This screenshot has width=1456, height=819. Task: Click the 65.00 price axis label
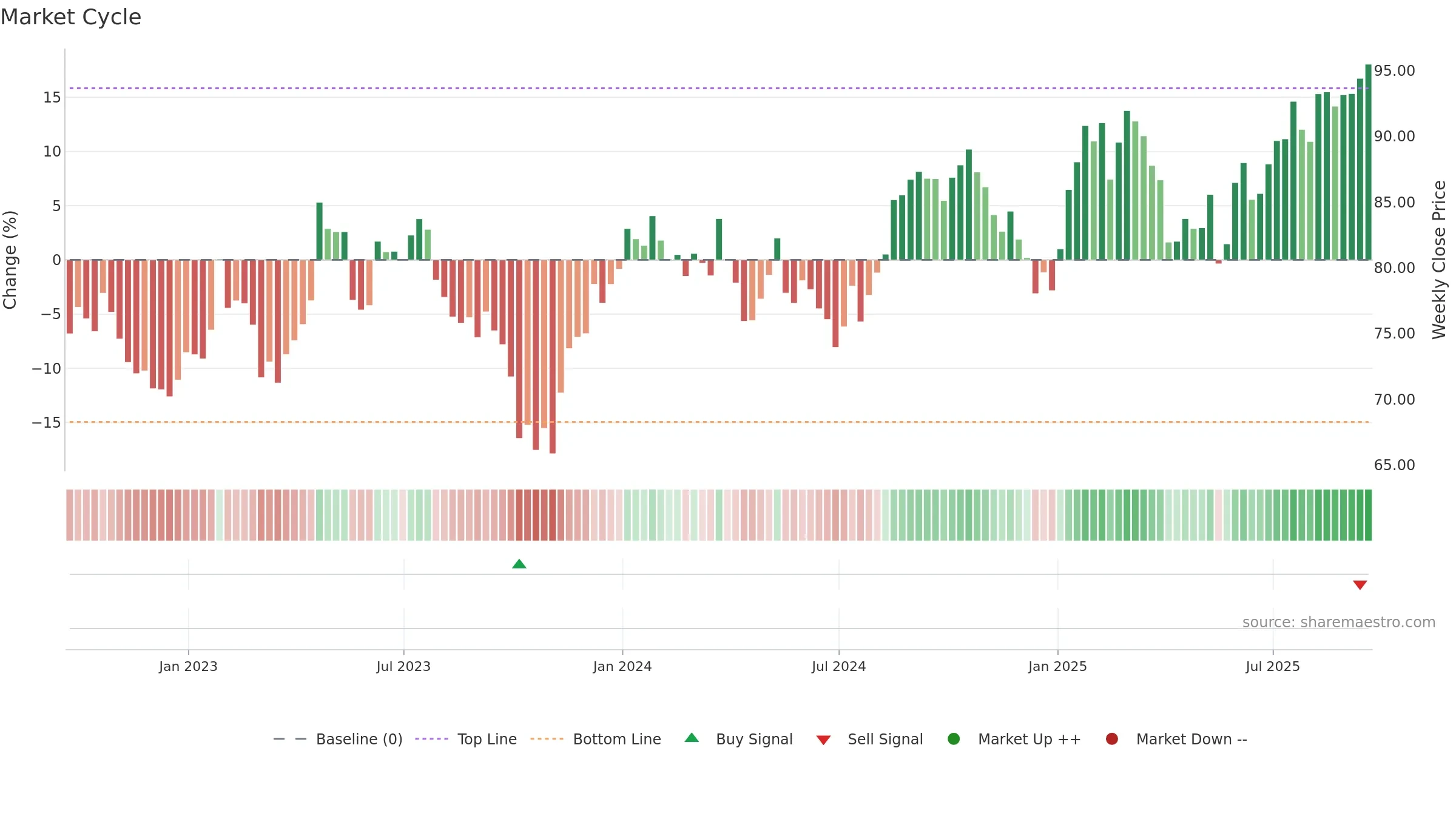pyautogui.click(x=1395, y=465)
